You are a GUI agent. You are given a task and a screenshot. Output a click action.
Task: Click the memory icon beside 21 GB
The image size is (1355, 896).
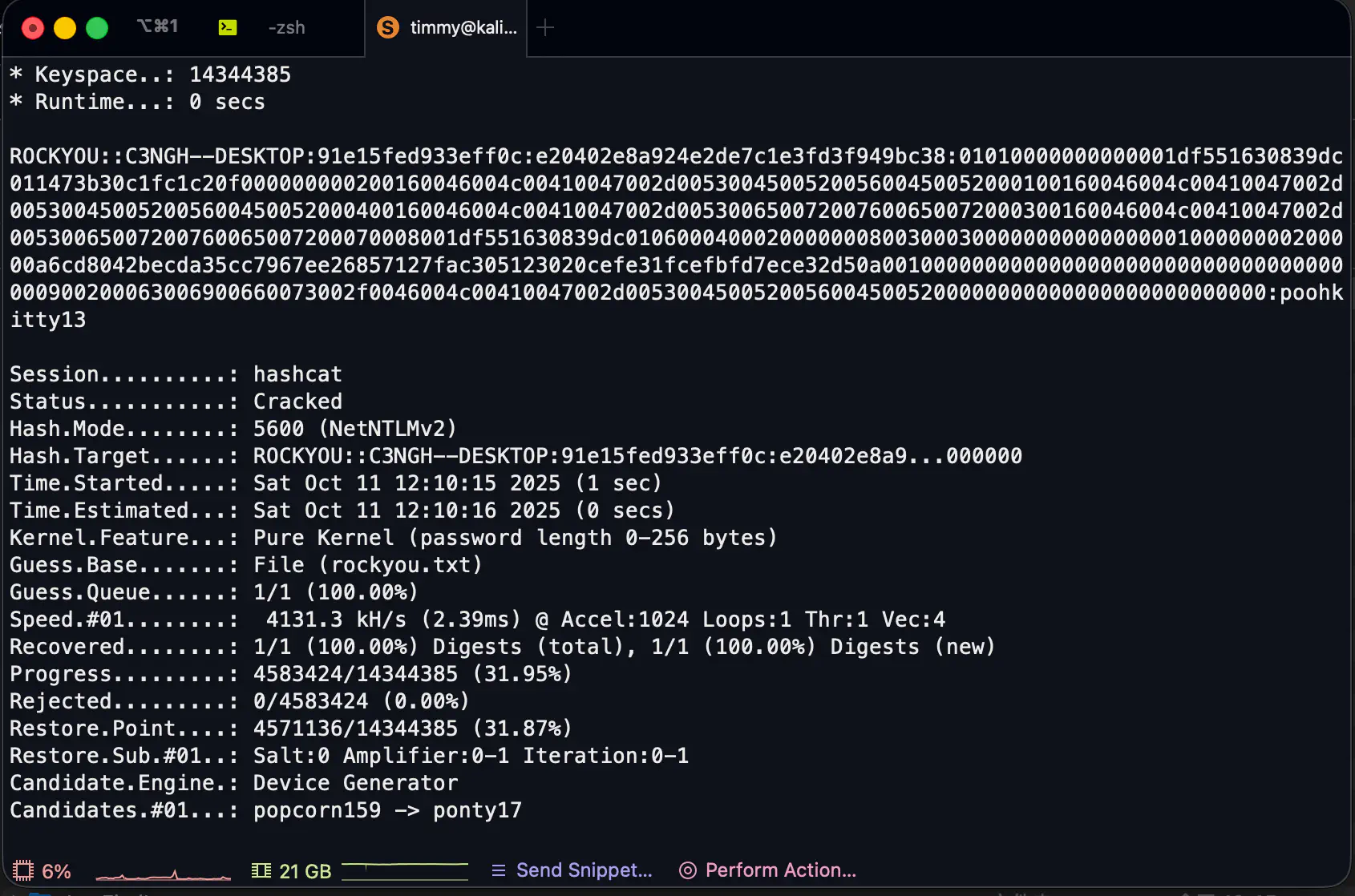261,870
